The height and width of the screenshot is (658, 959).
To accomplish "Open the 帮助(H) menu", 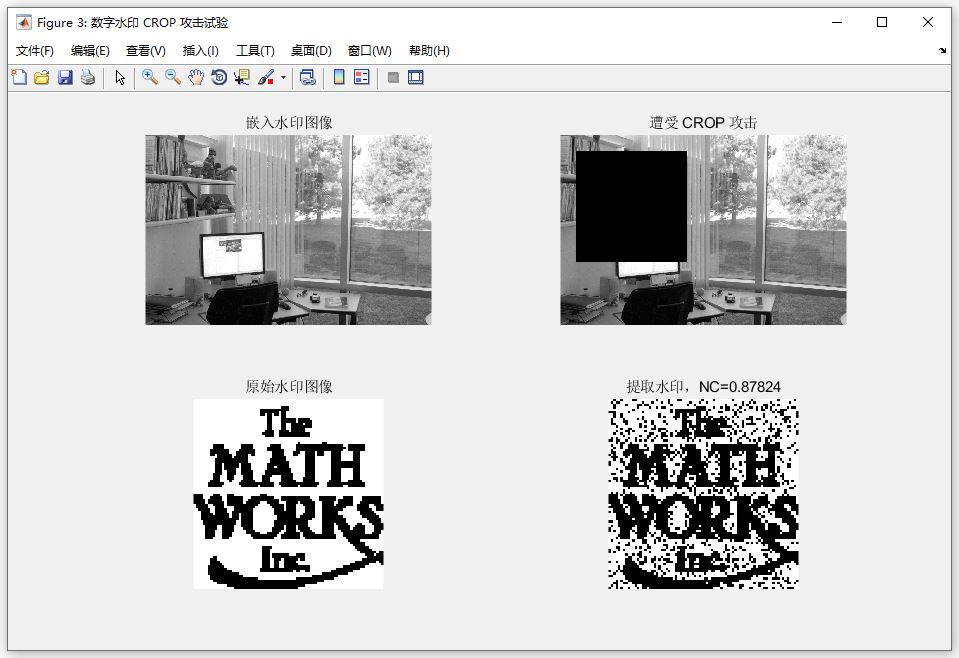I will coord(429,51).
